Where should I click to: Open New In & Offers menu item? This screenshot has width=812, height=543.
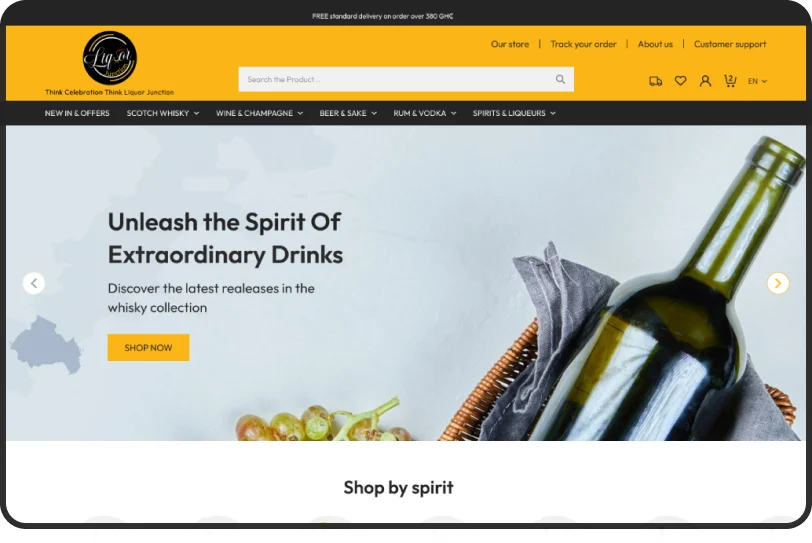click(77, 113)
